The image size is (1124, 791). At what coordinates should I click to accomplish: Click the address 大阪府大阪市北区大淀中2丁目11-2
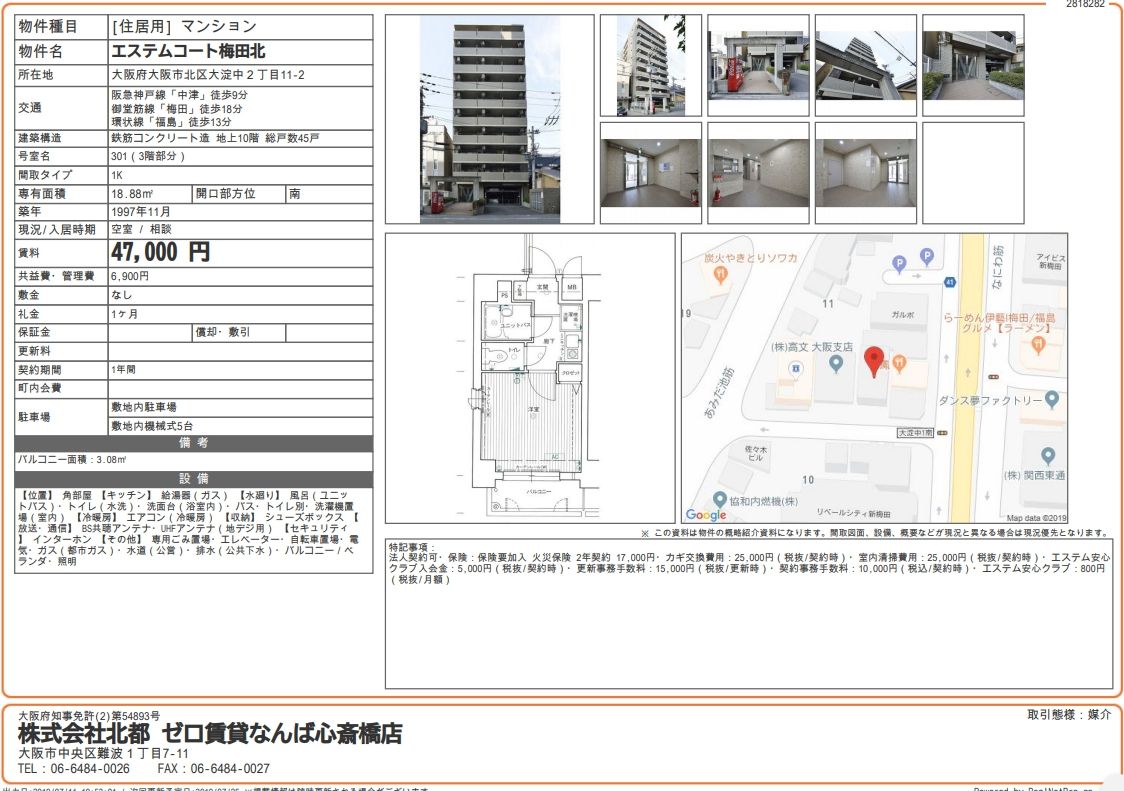208,75
